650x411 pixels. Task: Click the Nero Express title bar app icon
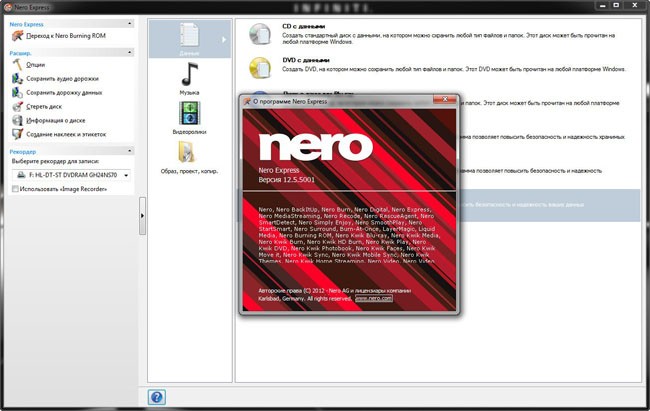click(x=7, y=7)
